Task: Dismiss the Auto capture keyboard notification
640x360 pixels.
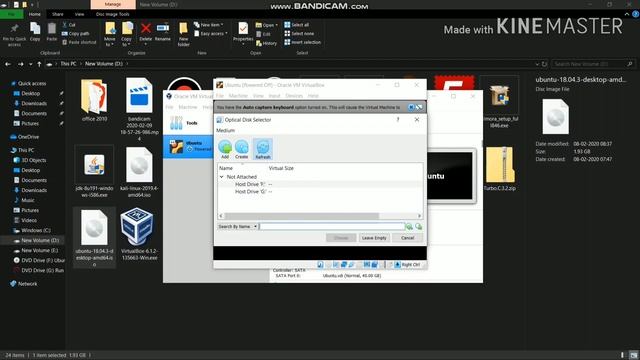Action: tap(411, 107)
